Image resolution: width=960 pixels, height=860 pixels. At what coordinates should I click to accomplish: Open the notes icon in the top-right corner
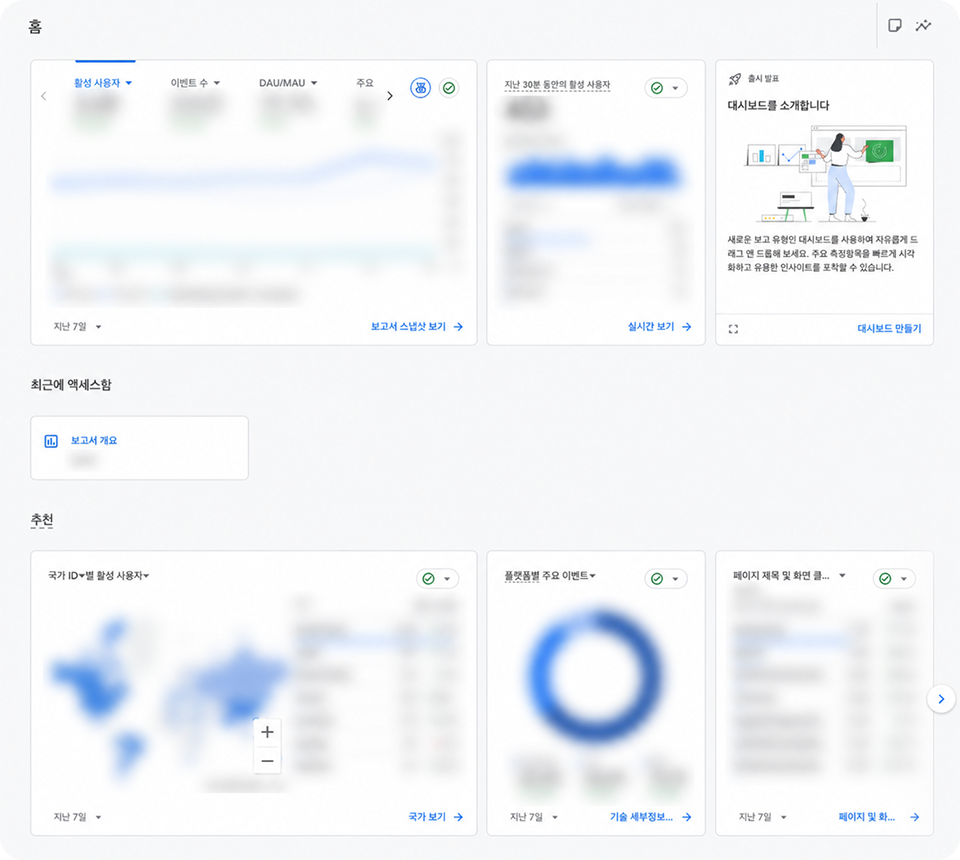(894, 26)
